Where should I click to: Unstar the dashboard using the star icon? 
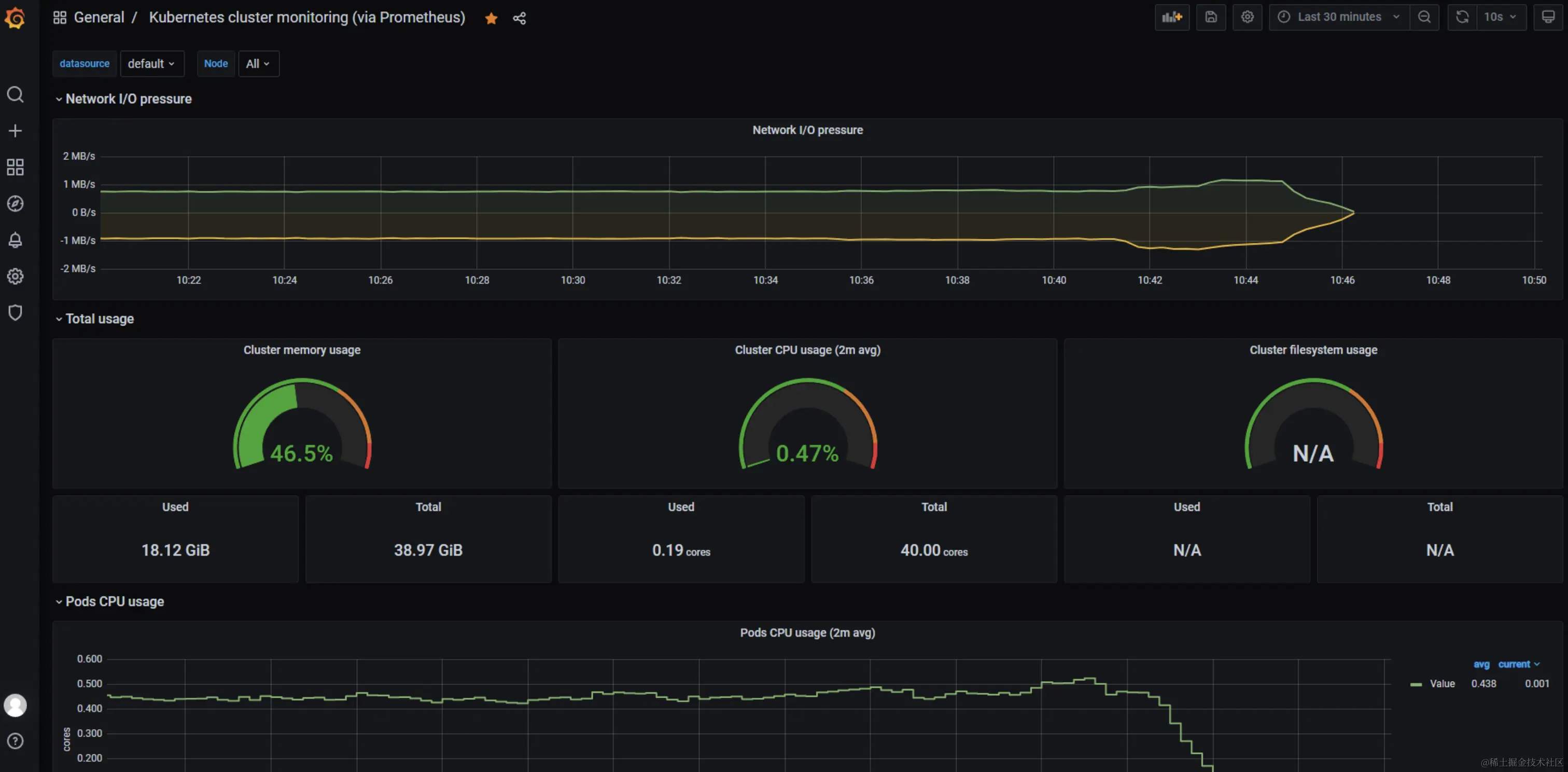point(491,18)
